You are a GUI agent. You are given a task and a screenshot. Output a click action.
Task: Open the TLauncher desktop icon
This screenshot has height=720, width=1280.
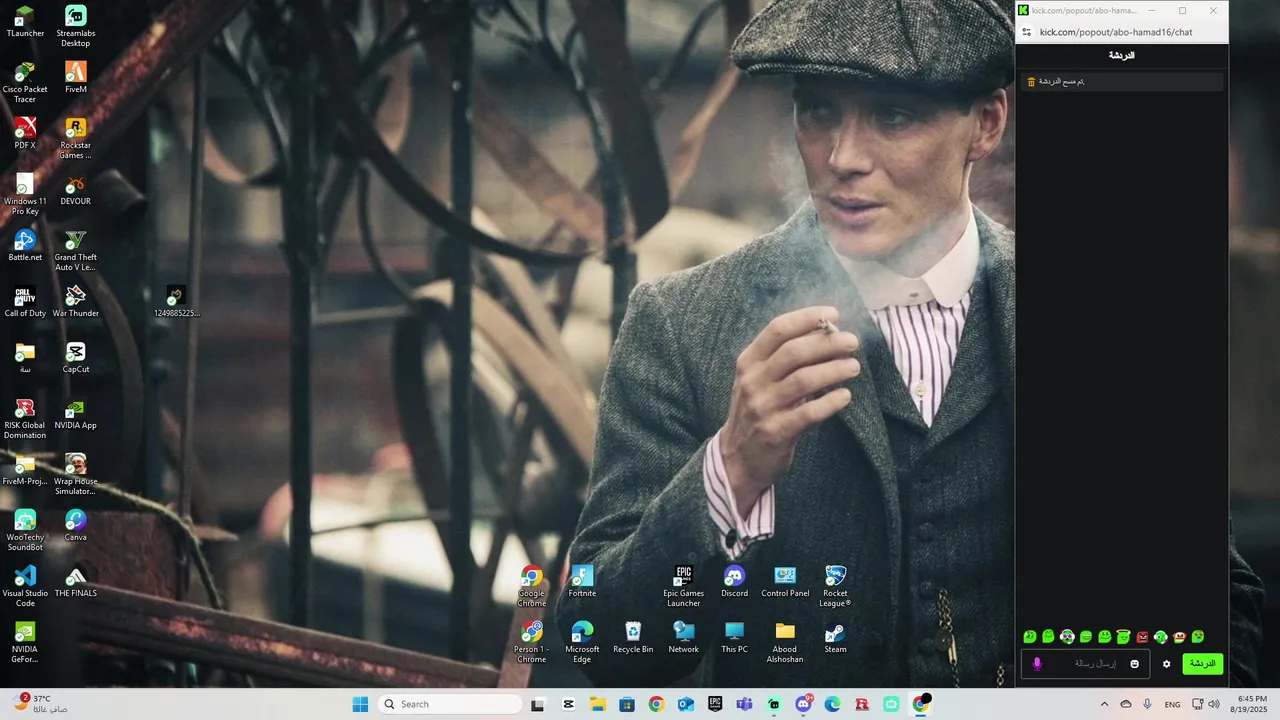(25, 22)
